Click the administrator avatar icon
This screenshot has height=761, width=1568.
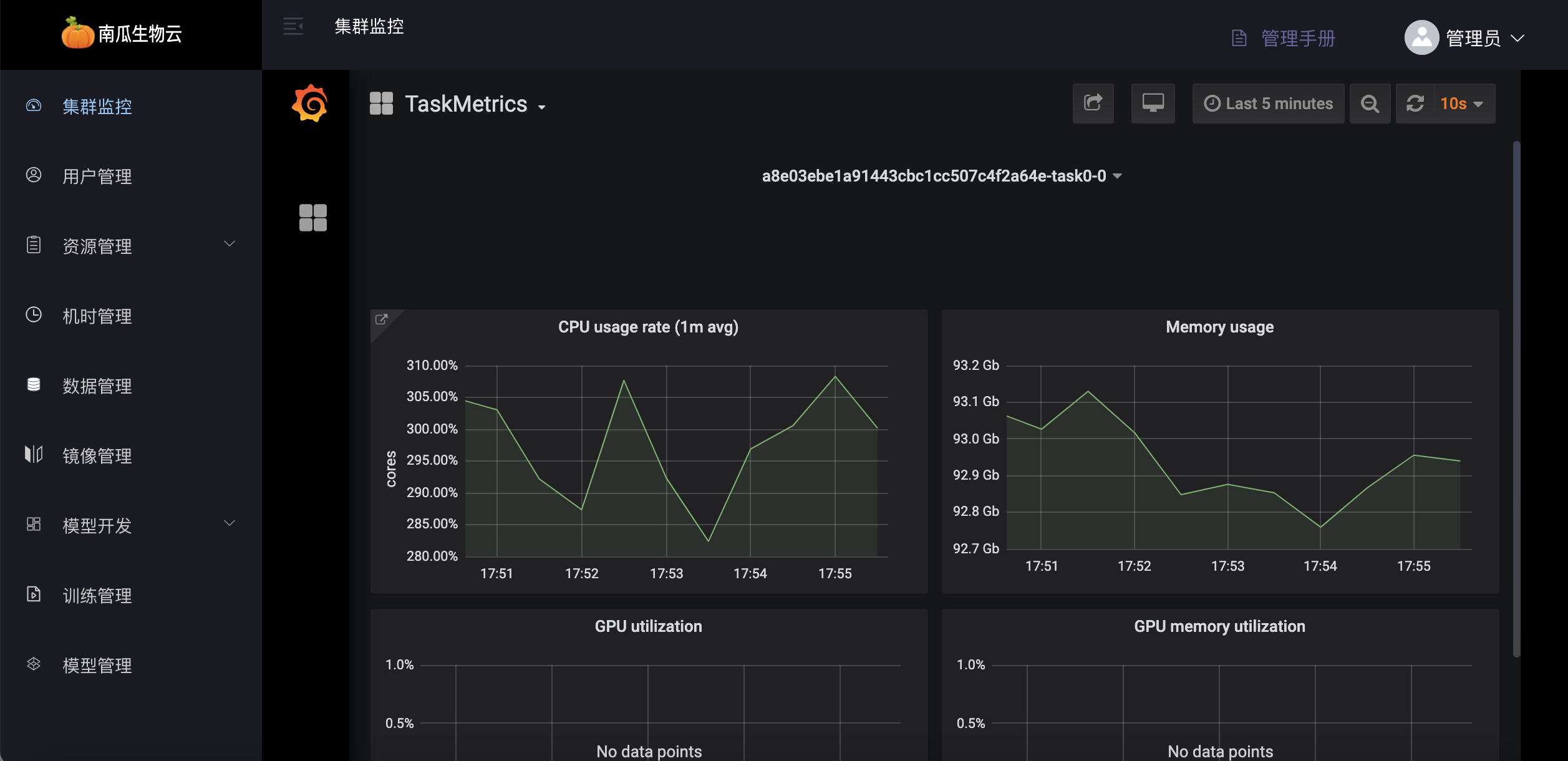click(1421, 37)
